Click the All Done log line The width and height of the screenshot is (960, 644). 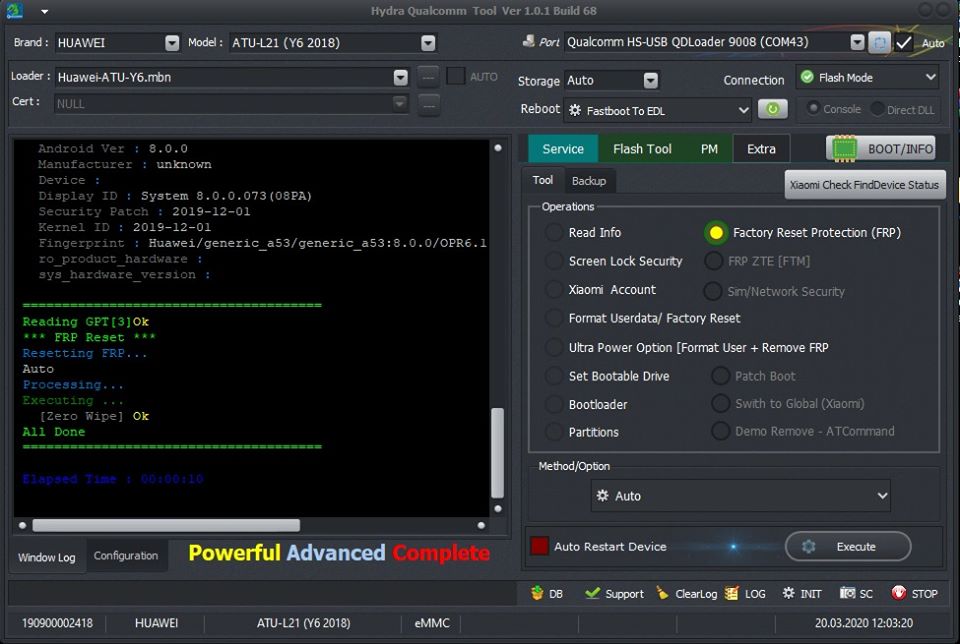coord(54,432)
